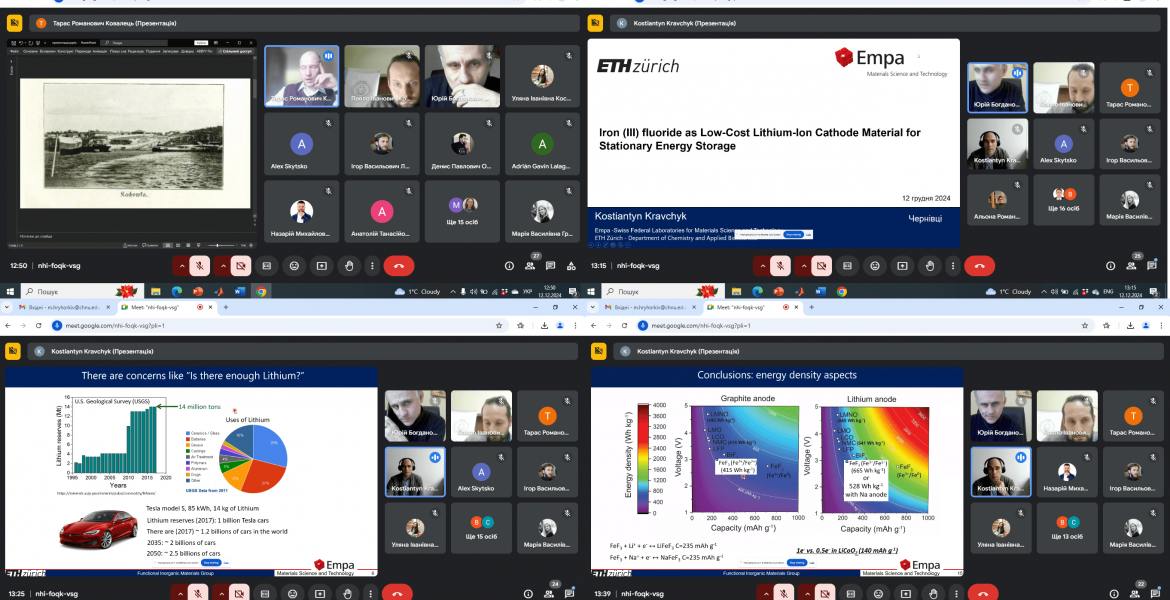The image size is (1170, 600).
Task: Show hidden tray icons on left taskbar
Action: click(453, 291)
